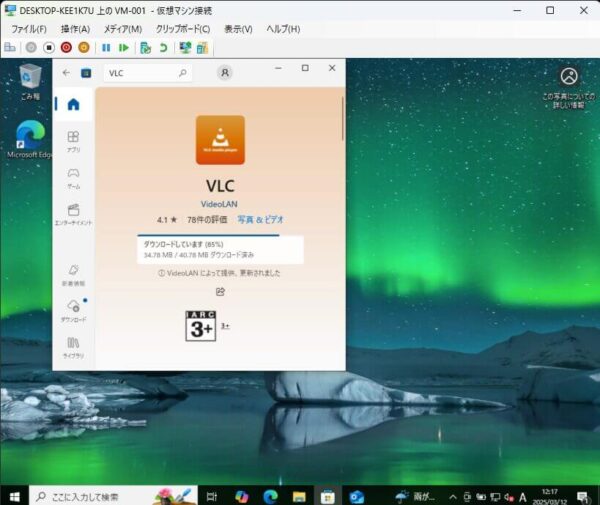Select the Microsoft Edge desktop shortcut
Screen dimensions: 600x505
pyautogui.click(x=30, y=139)
